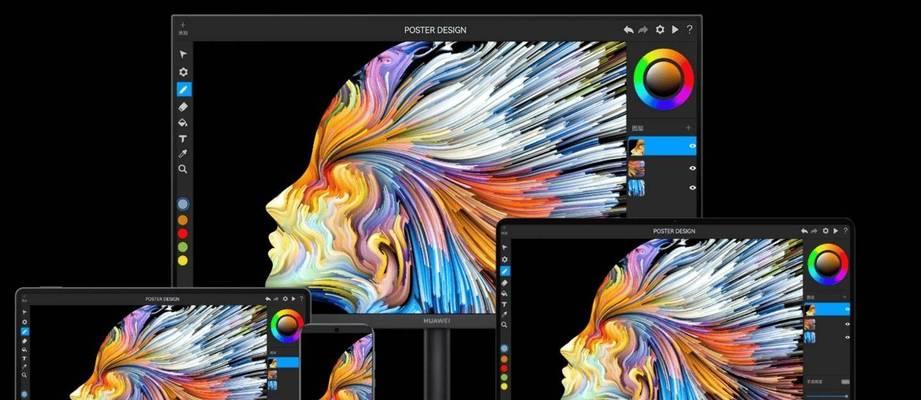This screenshot has width=921, height=400.
Task: Pick a hue on the monitor's color wheel
Action: tap(664, 79)
